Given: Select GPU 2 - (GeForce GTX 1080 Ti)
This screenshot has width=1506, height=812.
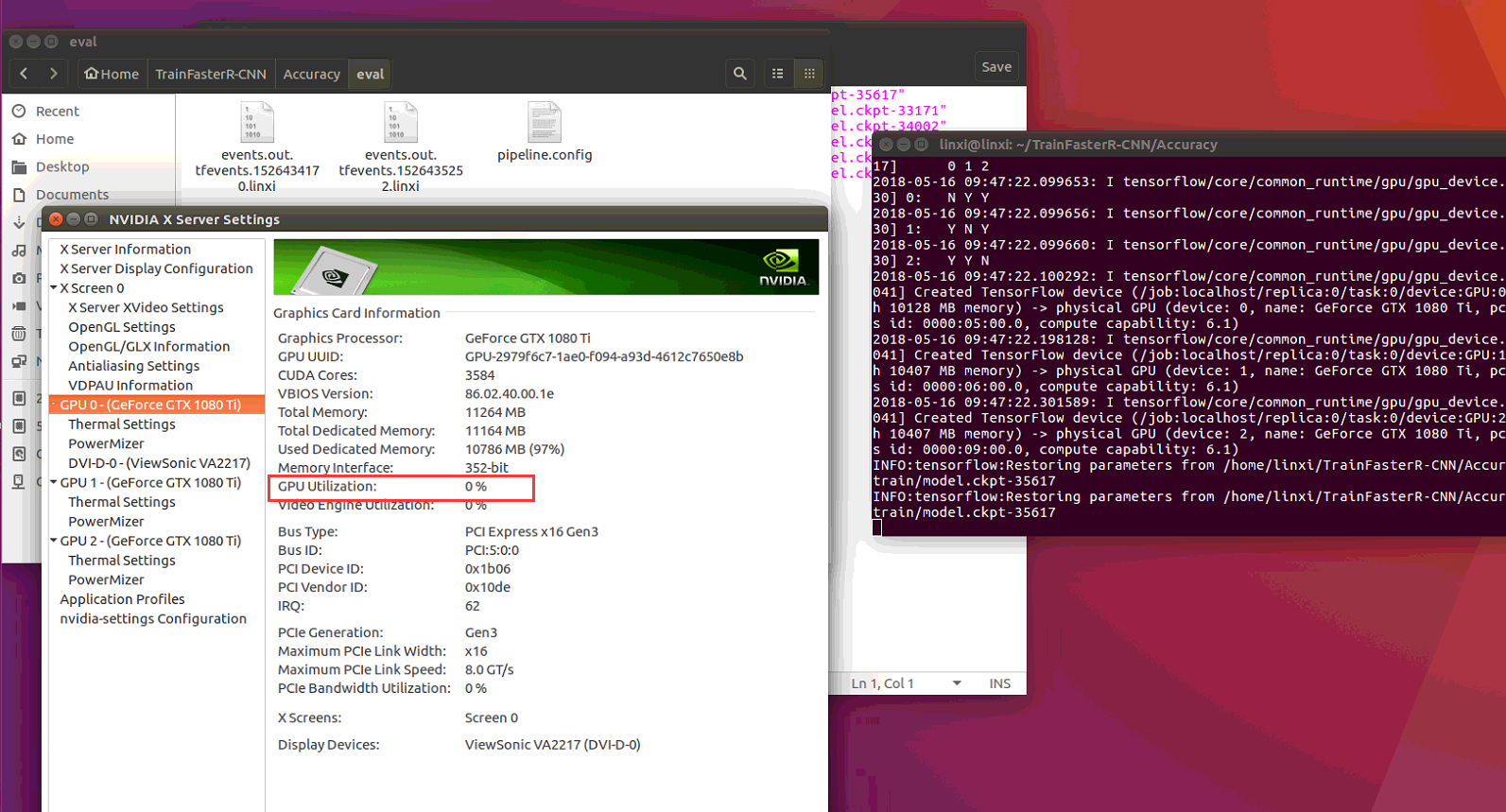Looking at the screenshot, I should click(x=150, y=541).
